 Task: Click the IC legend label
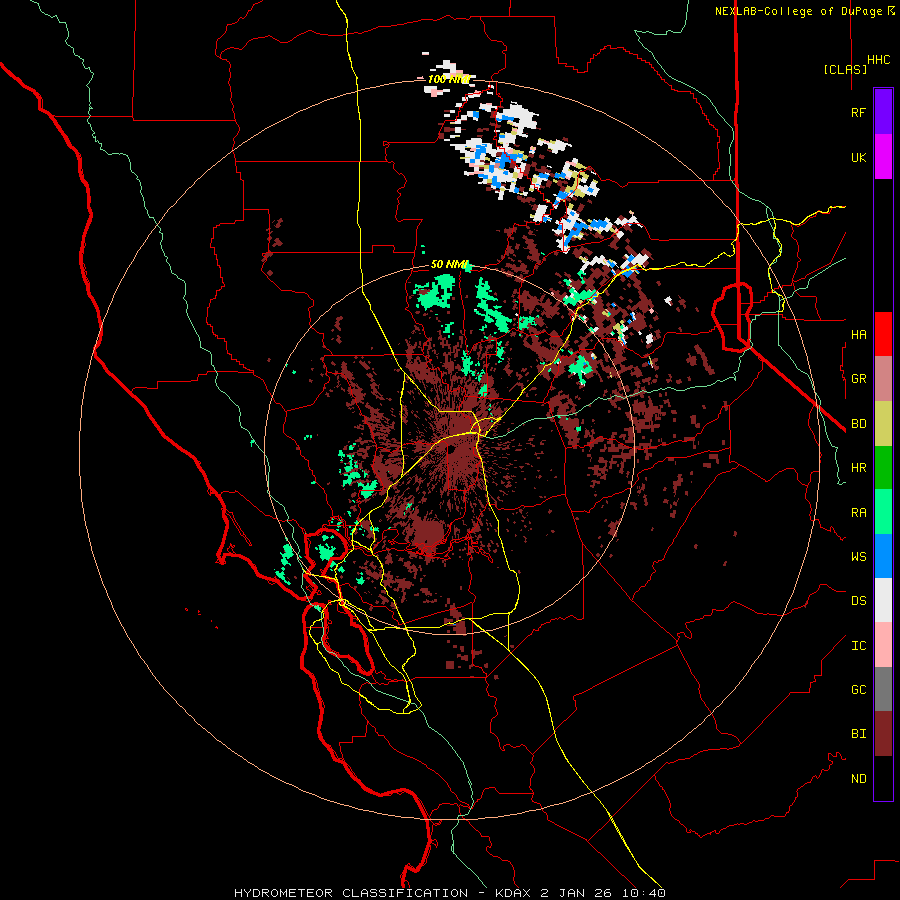tap(858, 645)
